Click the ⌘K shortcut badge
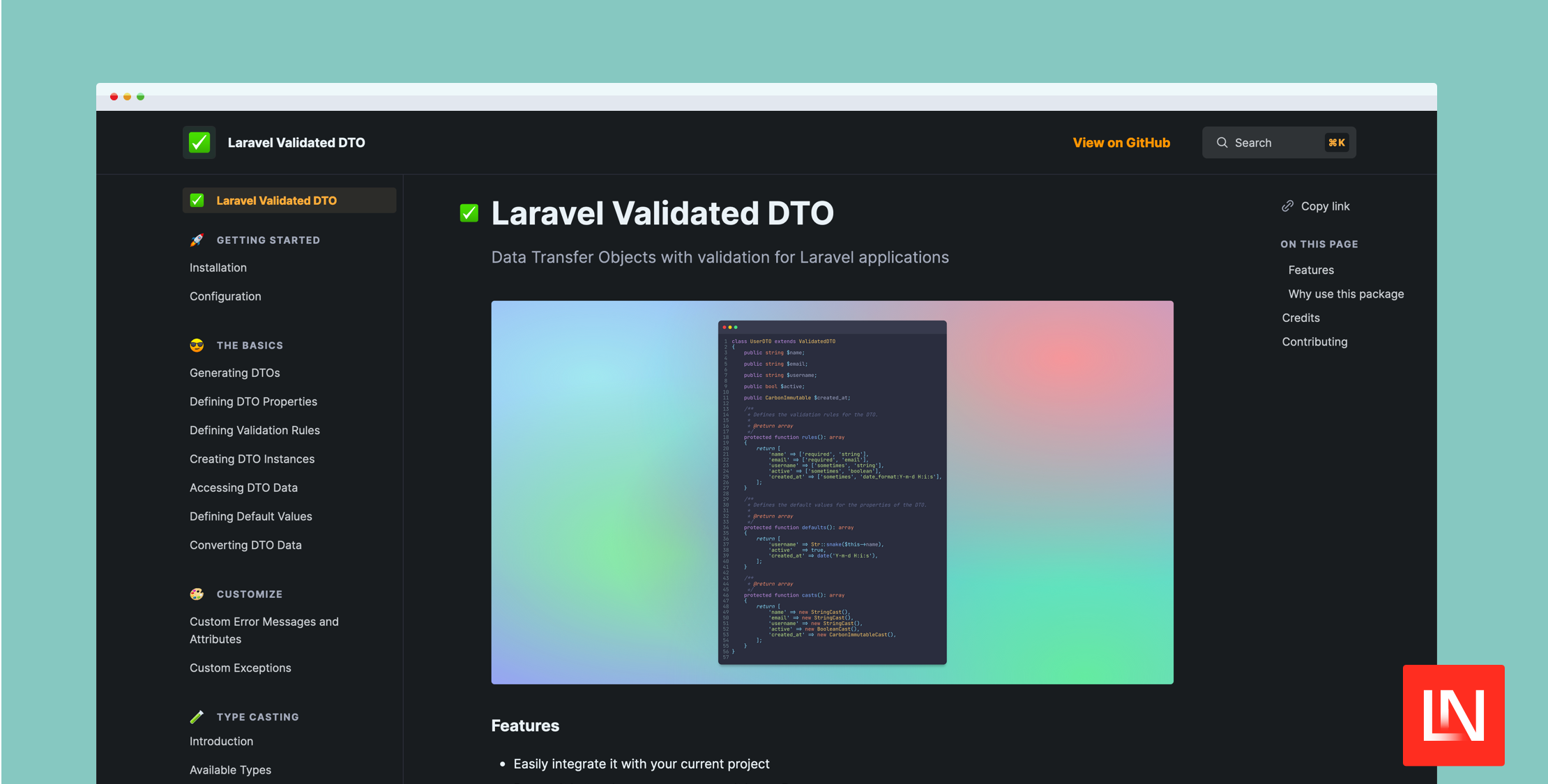 (x=1337, y=143)
